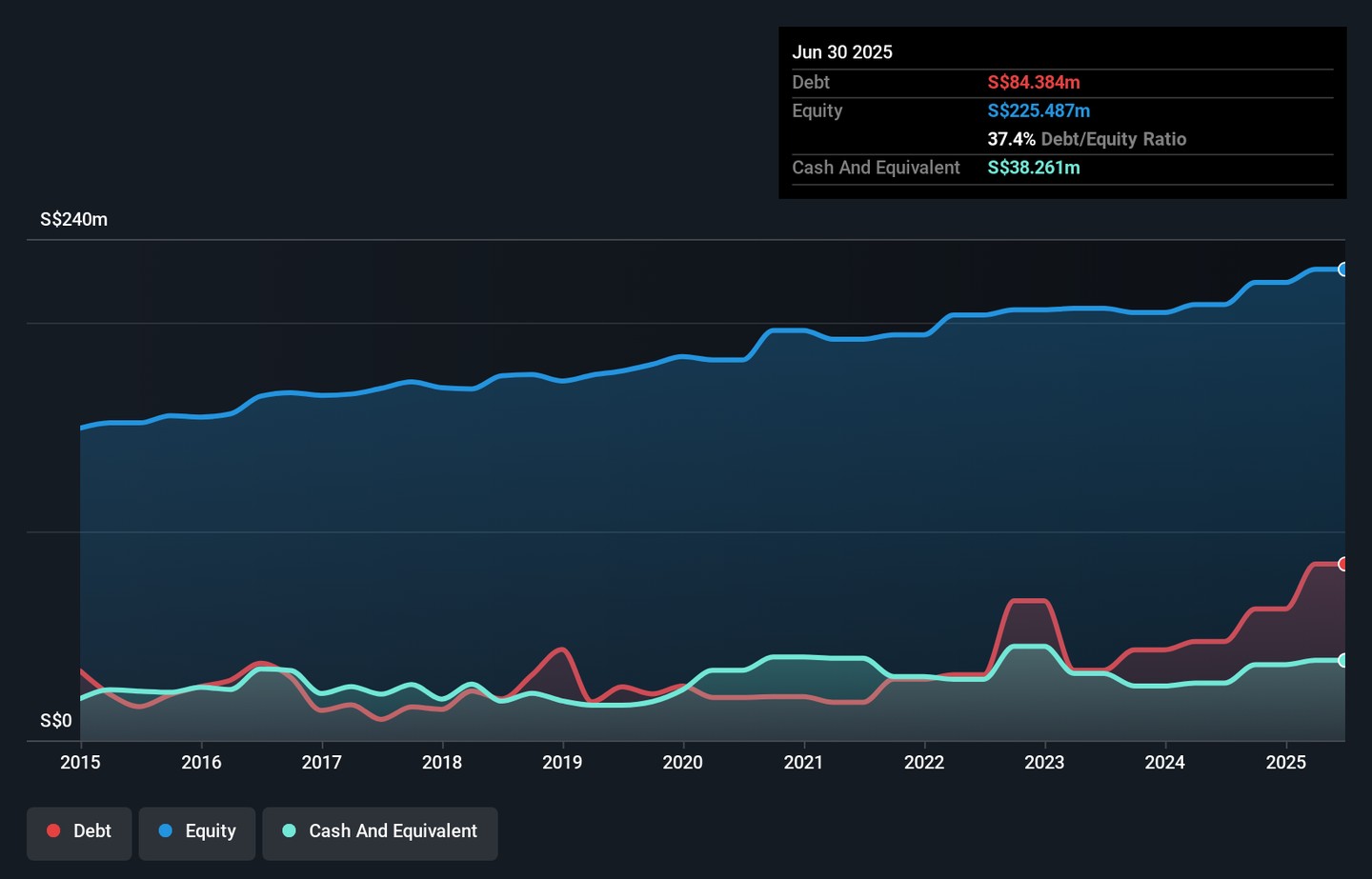
Task: Click the S$0 y-axis label
Action: pyautogui.click(x=56, y=721)
